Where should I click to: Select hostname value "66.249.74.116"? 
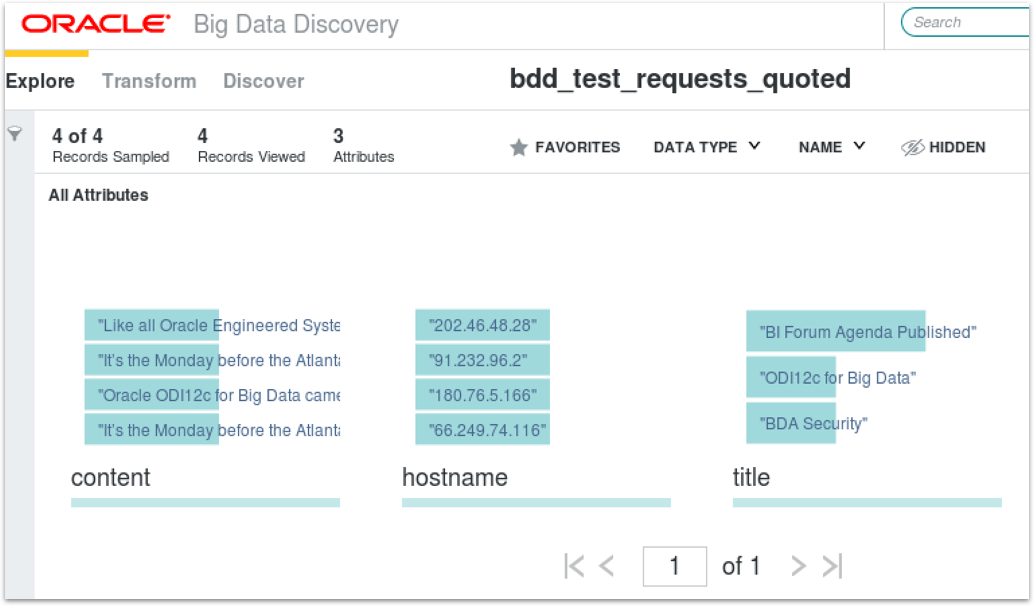tap(483, 430)
